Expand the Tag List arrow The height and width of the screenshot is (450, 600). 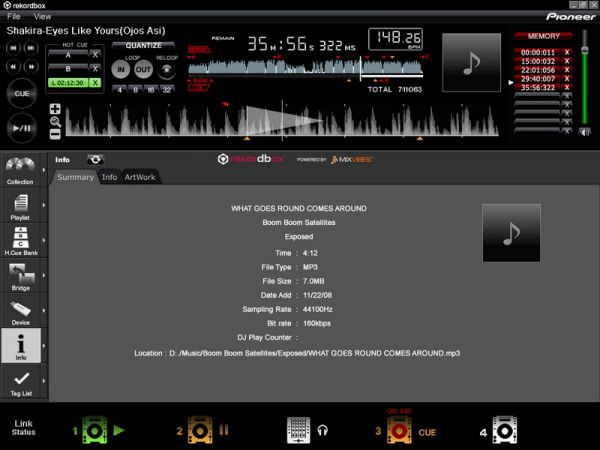tap(44, 381)
